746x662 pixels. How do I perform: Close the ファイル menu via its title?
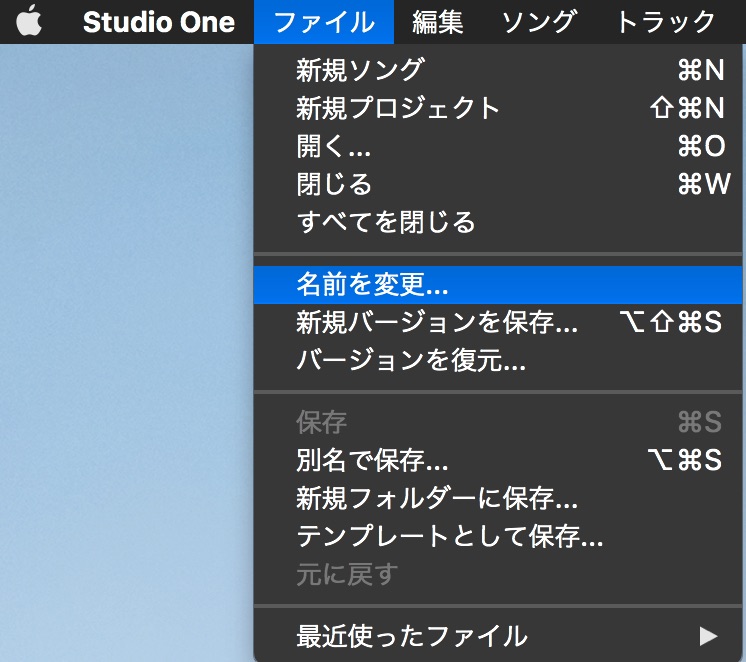323,22
